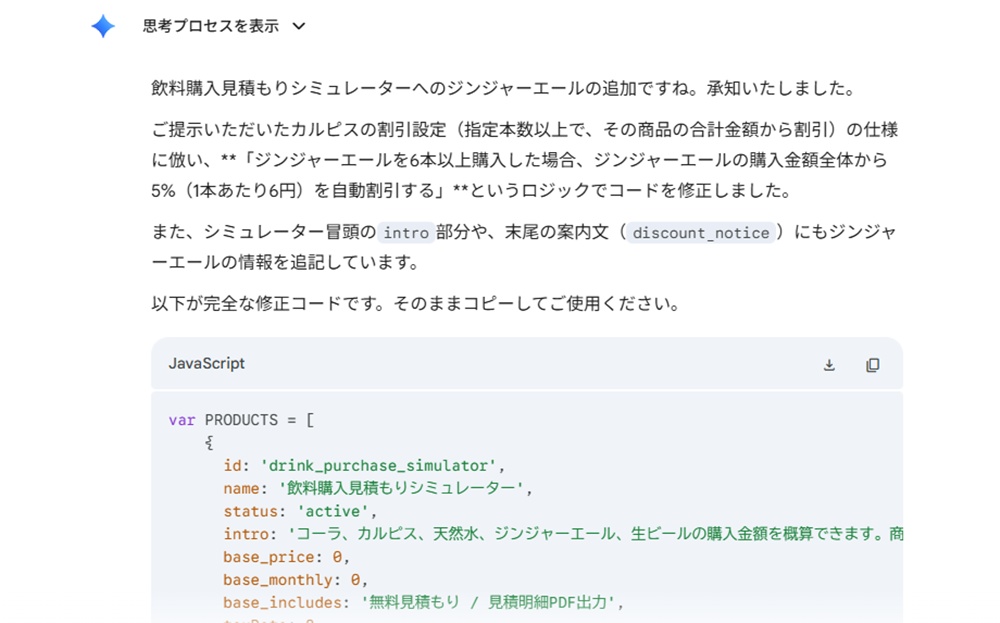The height and width of the screenshot is (623, 1000).
Task: Select the JavaScript label on the code block
Action: 206,364
